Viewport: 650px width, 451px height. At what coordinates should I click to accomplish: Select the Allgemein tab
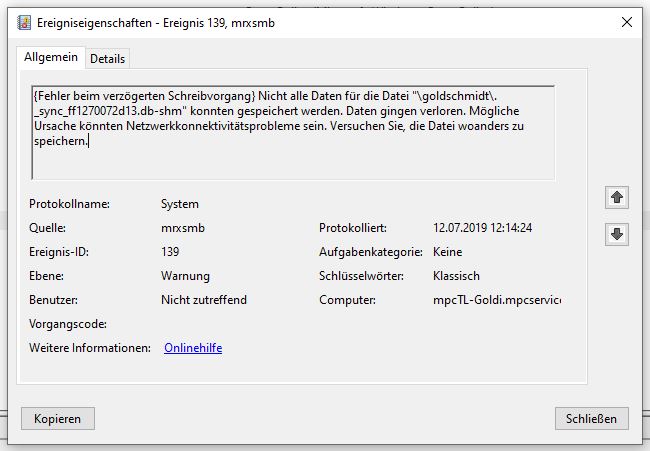(51, 58)
